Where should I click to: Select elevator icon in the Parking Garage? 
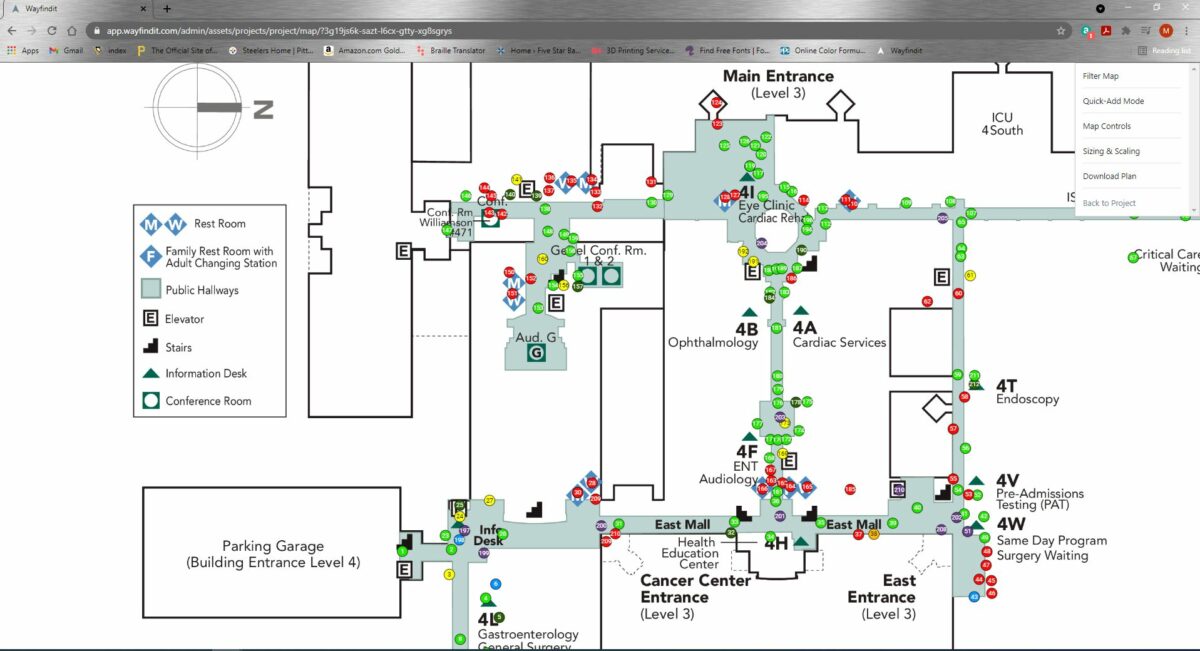[404, 570]
